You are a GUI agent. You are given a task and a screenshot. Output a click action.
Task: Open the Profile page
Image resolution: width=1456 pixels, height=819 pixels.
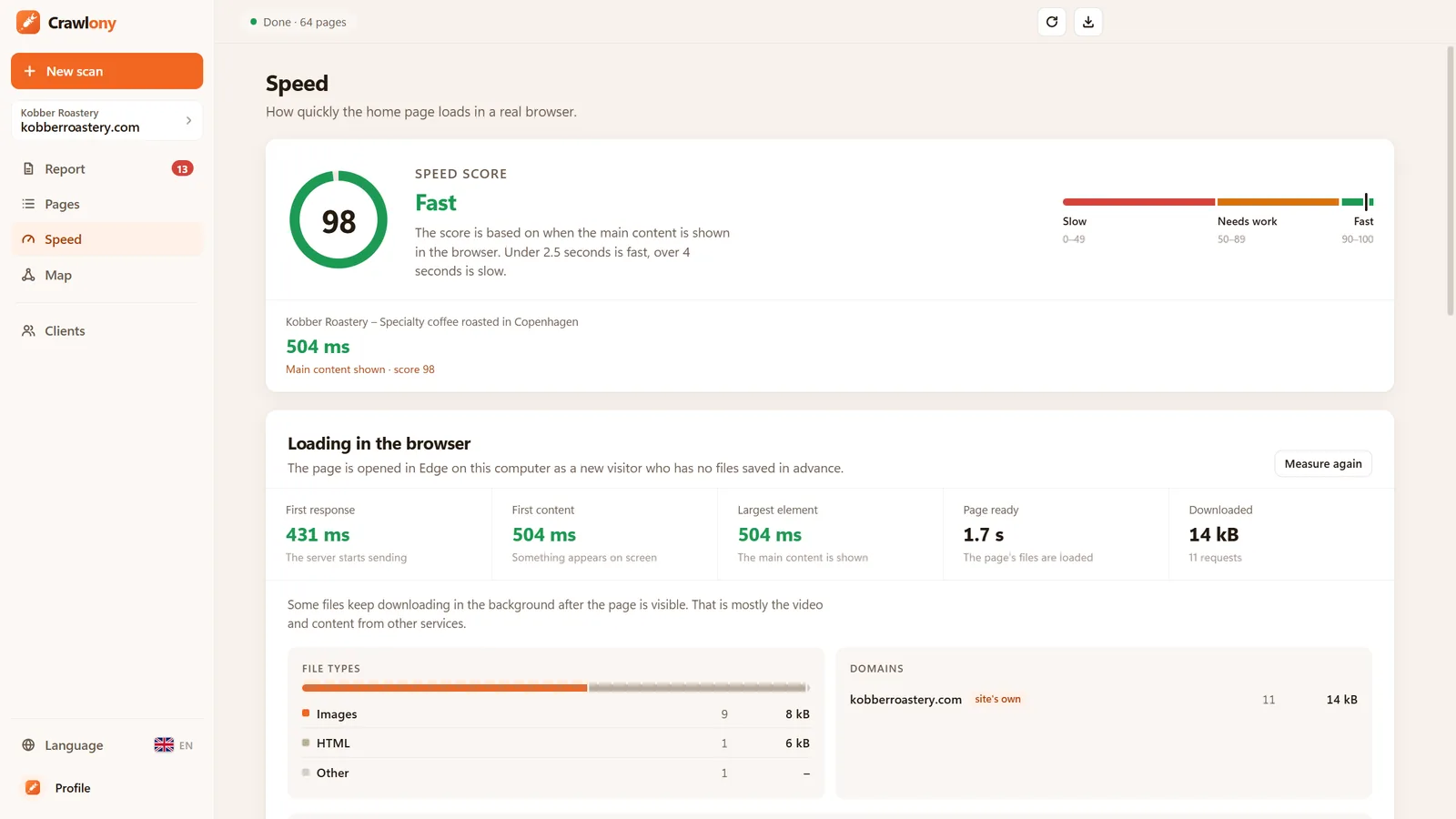[x=106, y=788]
